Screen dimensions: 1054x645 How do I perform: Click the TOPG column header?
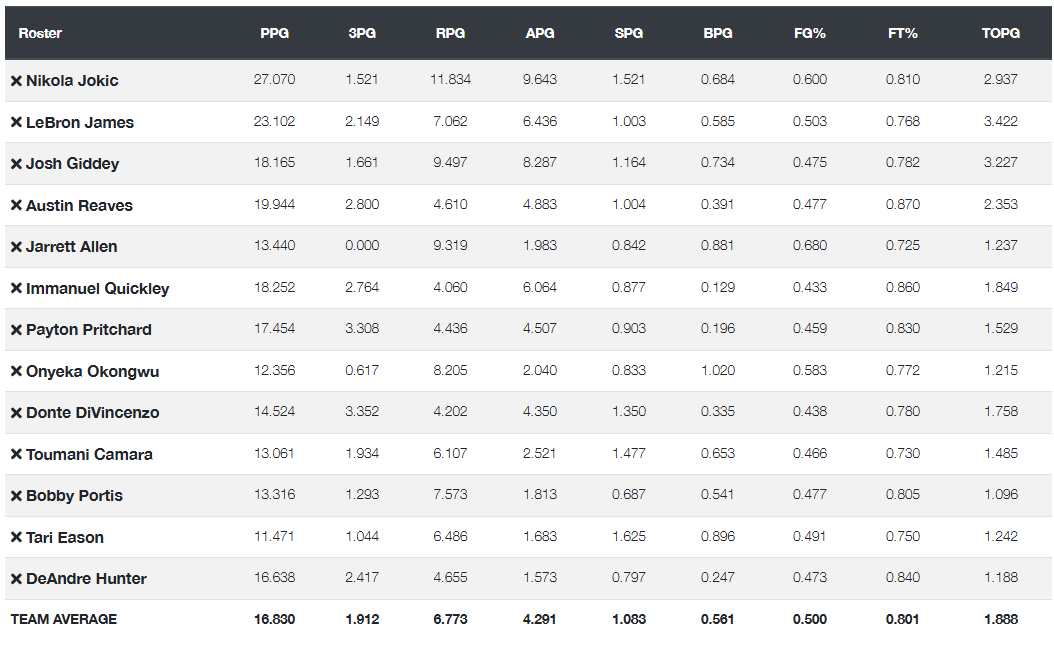tap(1000, 33)
